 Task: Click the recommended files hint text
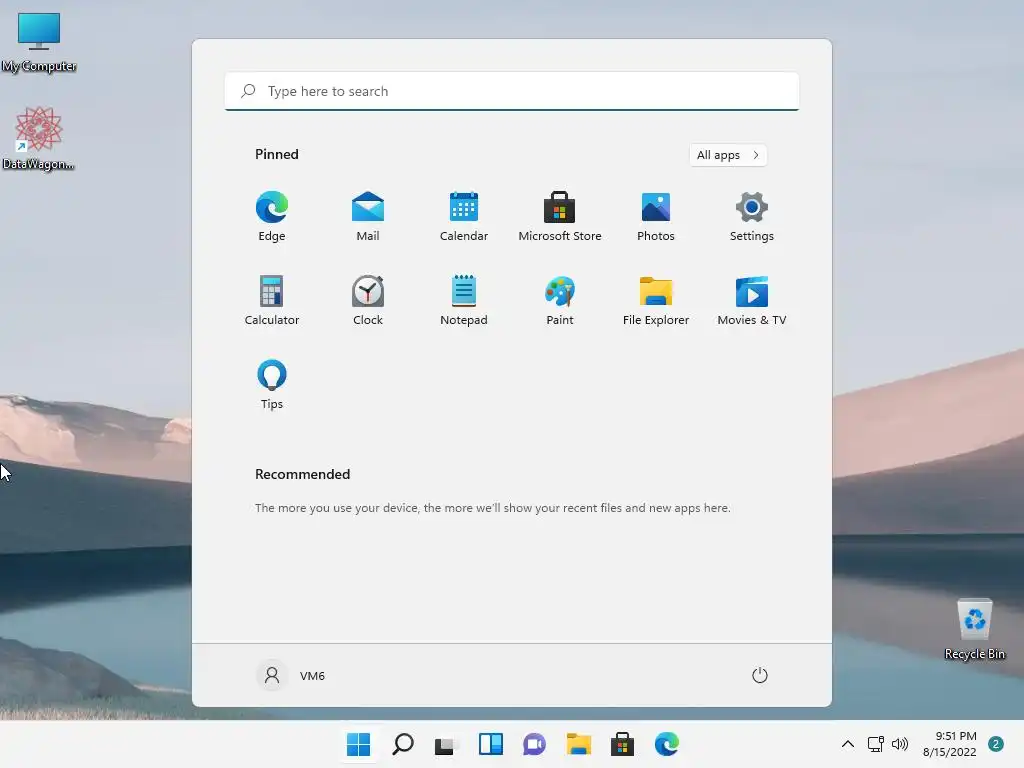tap(492, 508)
